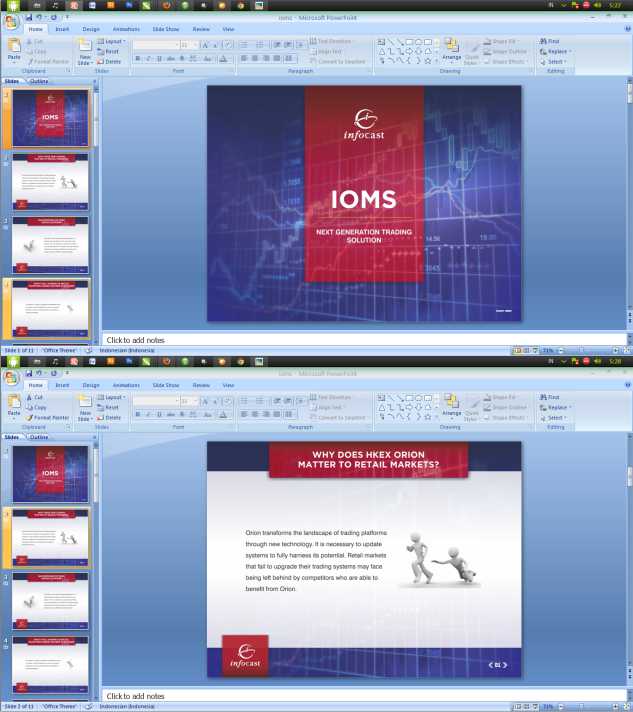Click the Copy icon in the HKEX Orion slide window

click(x=30, y=407)
